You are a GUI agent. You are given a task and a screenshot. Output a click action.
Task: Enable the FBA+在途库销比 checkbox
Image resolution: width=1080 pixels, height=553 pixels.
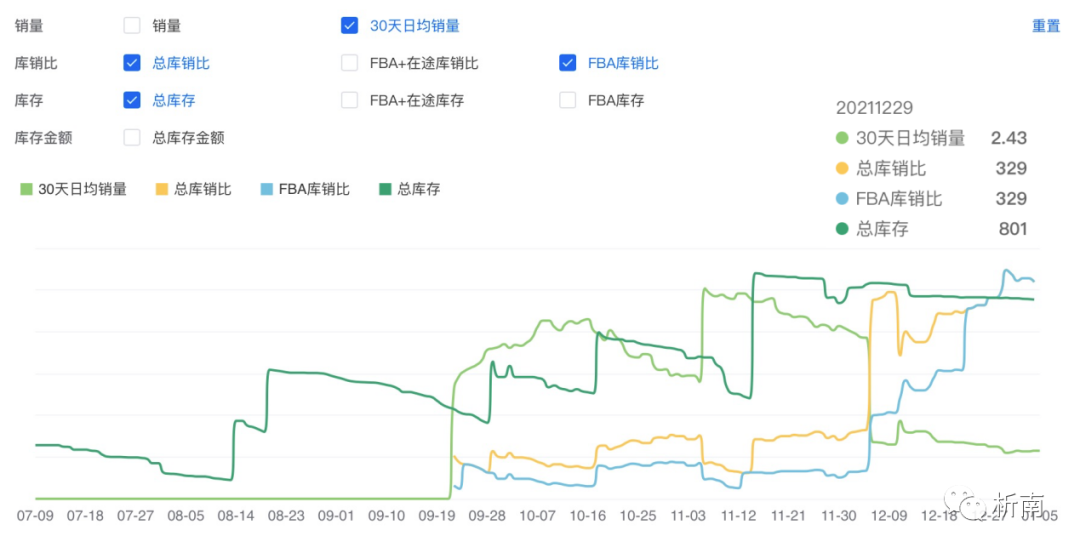coord(349,63)
